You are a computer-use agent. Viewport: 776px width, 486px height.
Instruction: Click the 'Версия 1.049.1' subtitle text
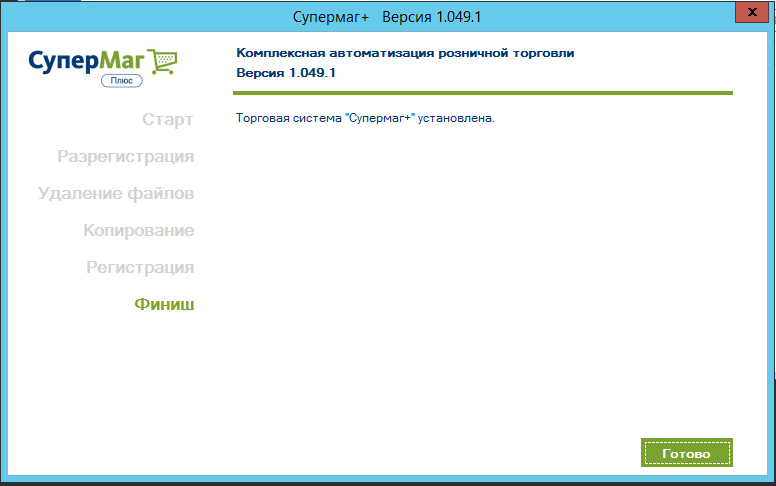(x=286, y=73)
